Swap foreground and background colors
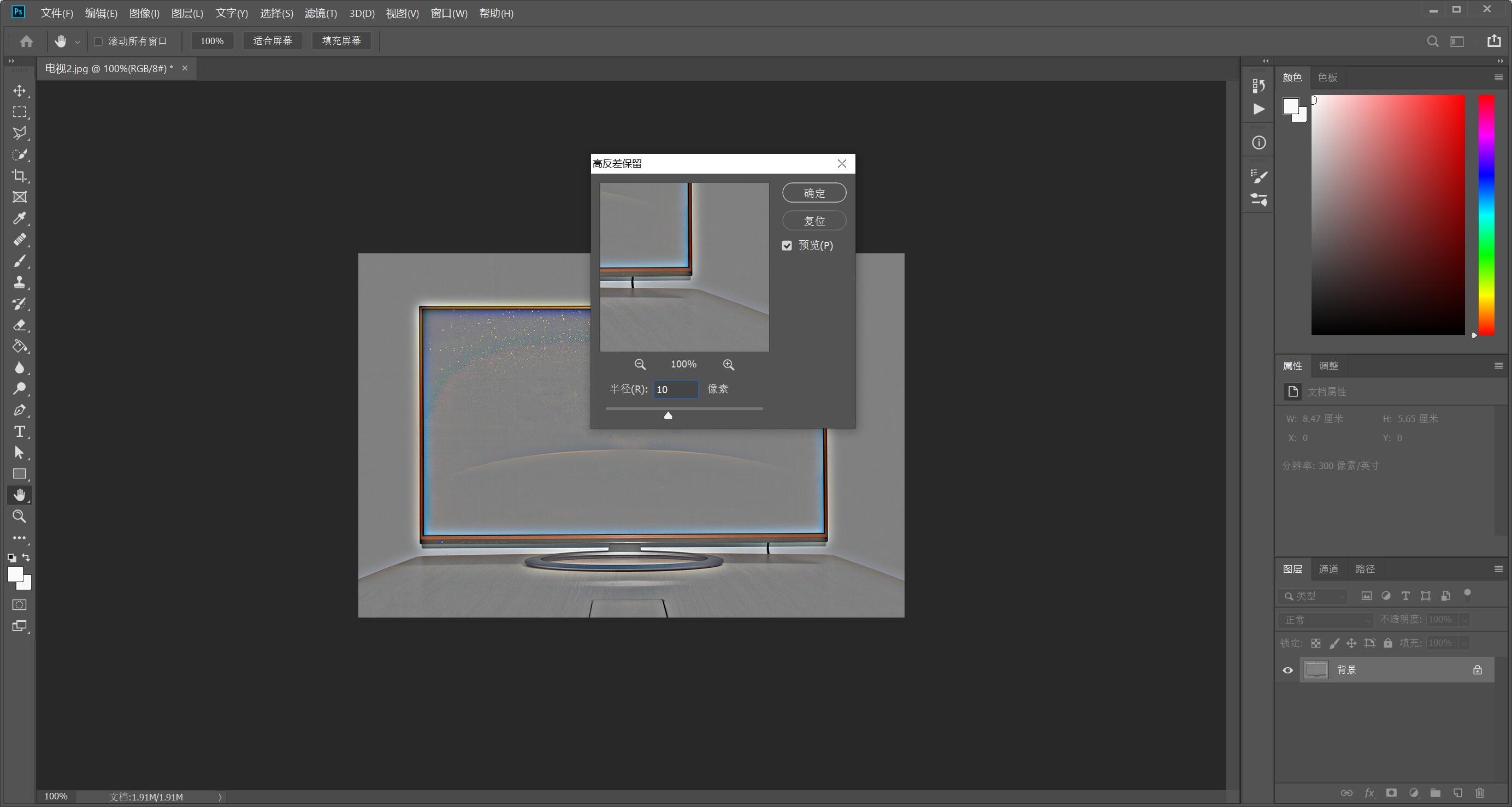Viewport: 1512px width, 807px height. point(26,557)
